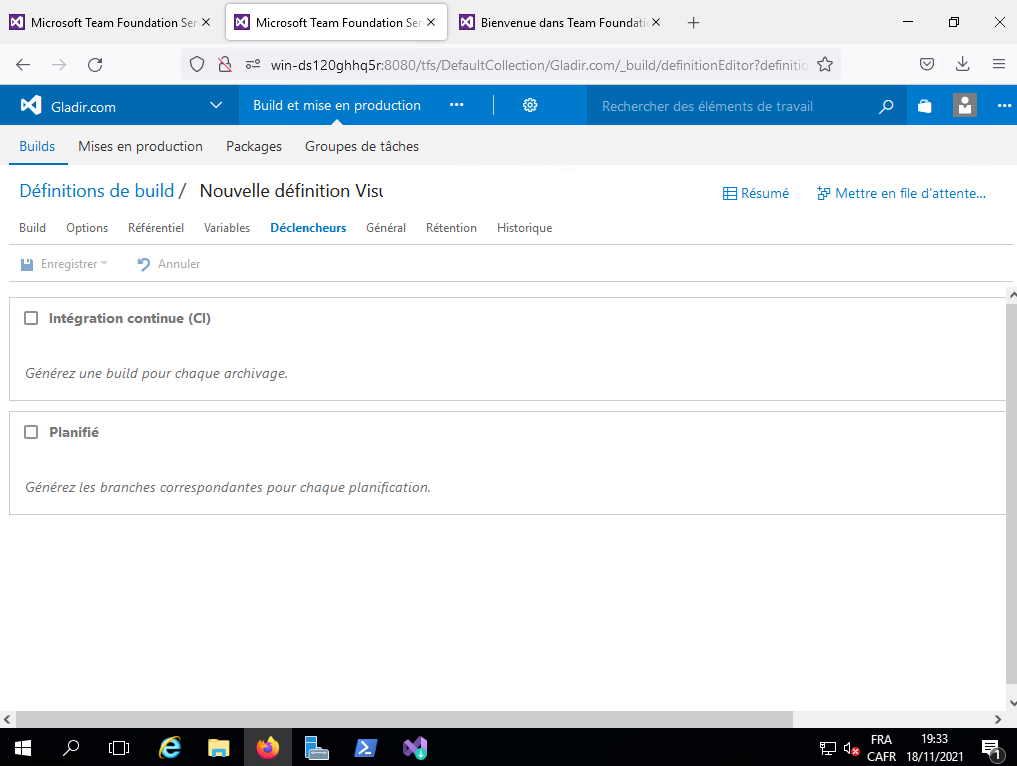Open the settings gear icon
Viewport: 1017px width, 766px height.
coord(530,106)
